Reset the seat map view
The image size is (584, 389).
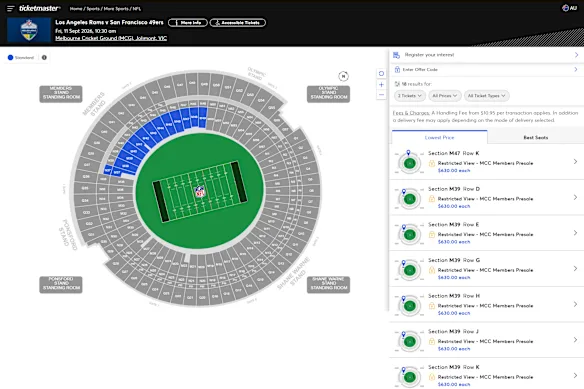pyautogui.click(x=381, y=74)
